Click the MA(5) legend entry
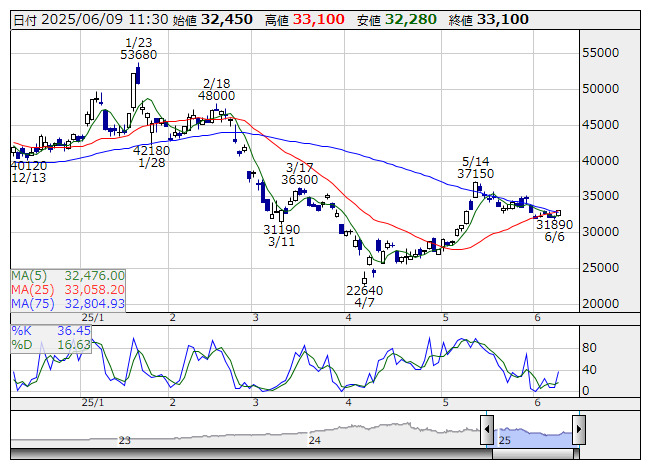Screen dimensions: 653x470 [x=68, y=275]
